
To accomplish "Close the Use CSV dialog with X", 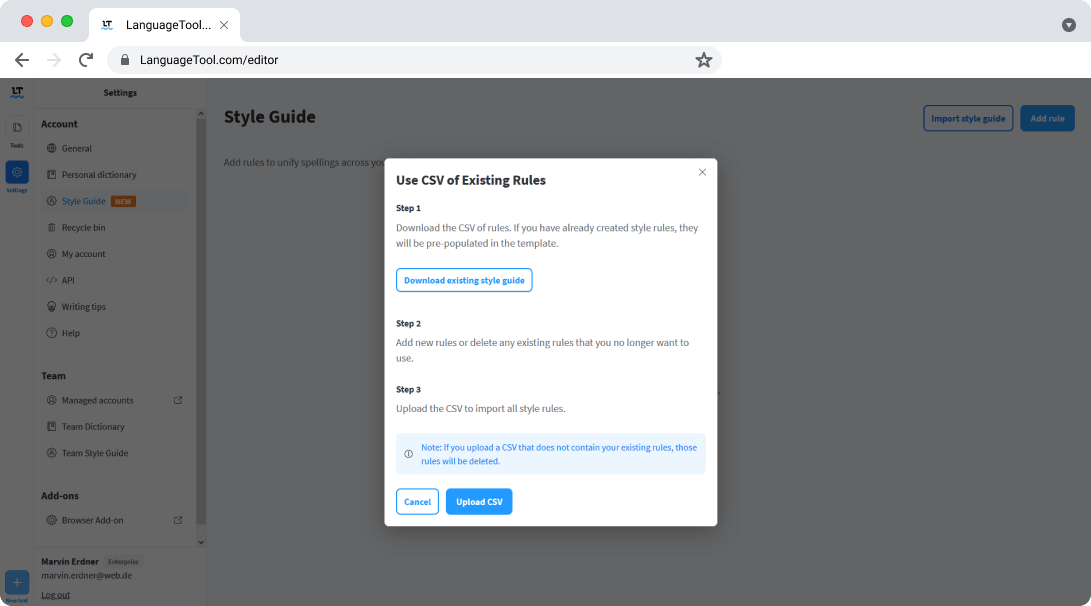I will point(702,172).
